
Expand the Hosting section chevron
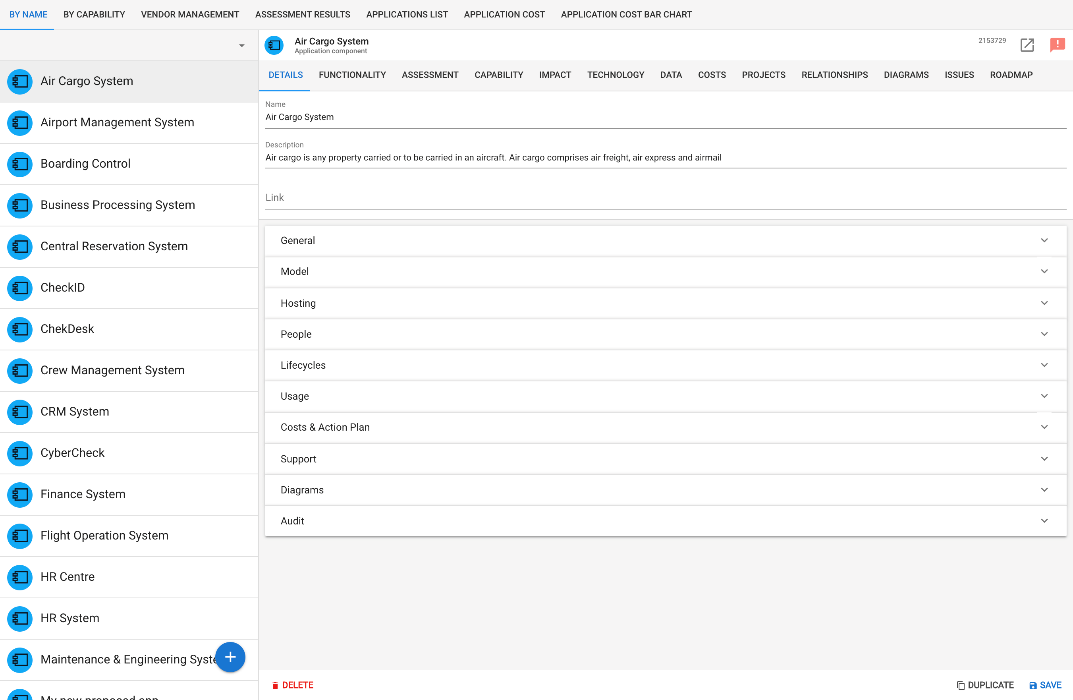[1044, 303]
